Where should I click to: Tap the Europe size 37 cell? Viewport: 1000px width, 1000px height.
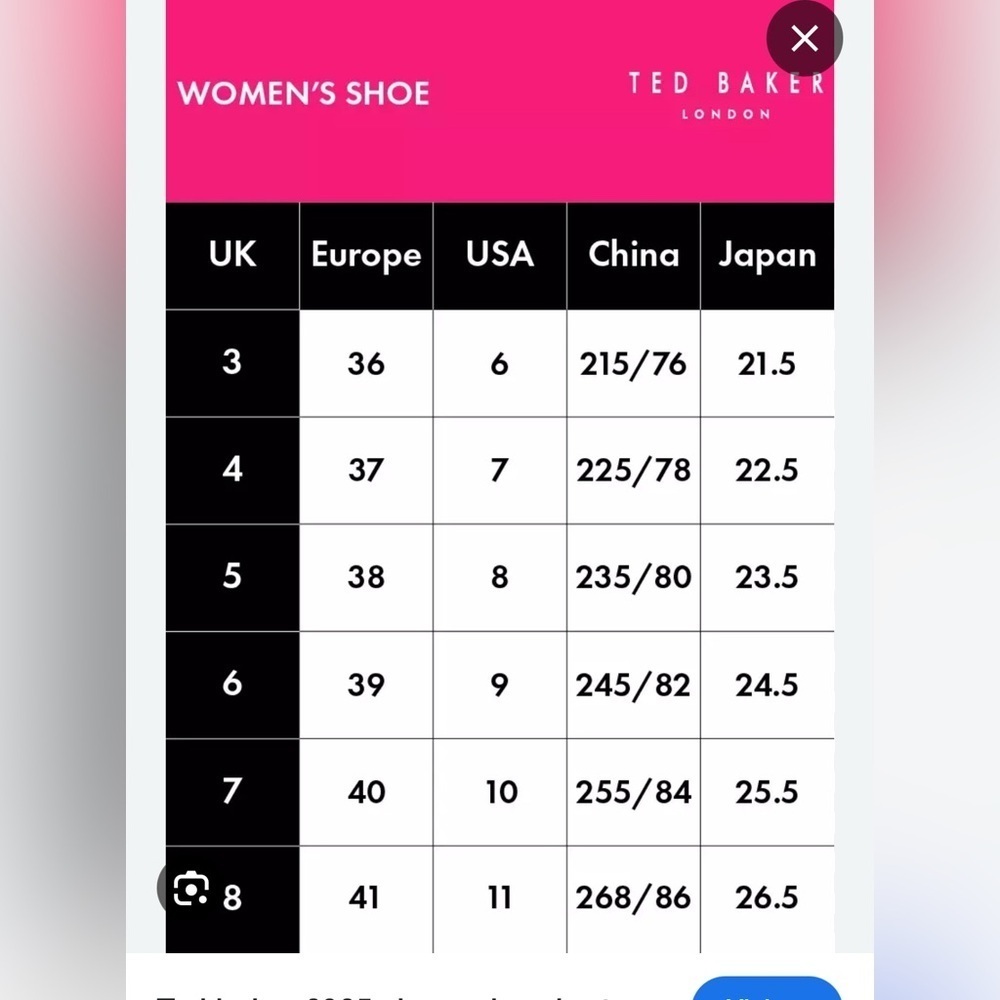(x=366, y=471)
